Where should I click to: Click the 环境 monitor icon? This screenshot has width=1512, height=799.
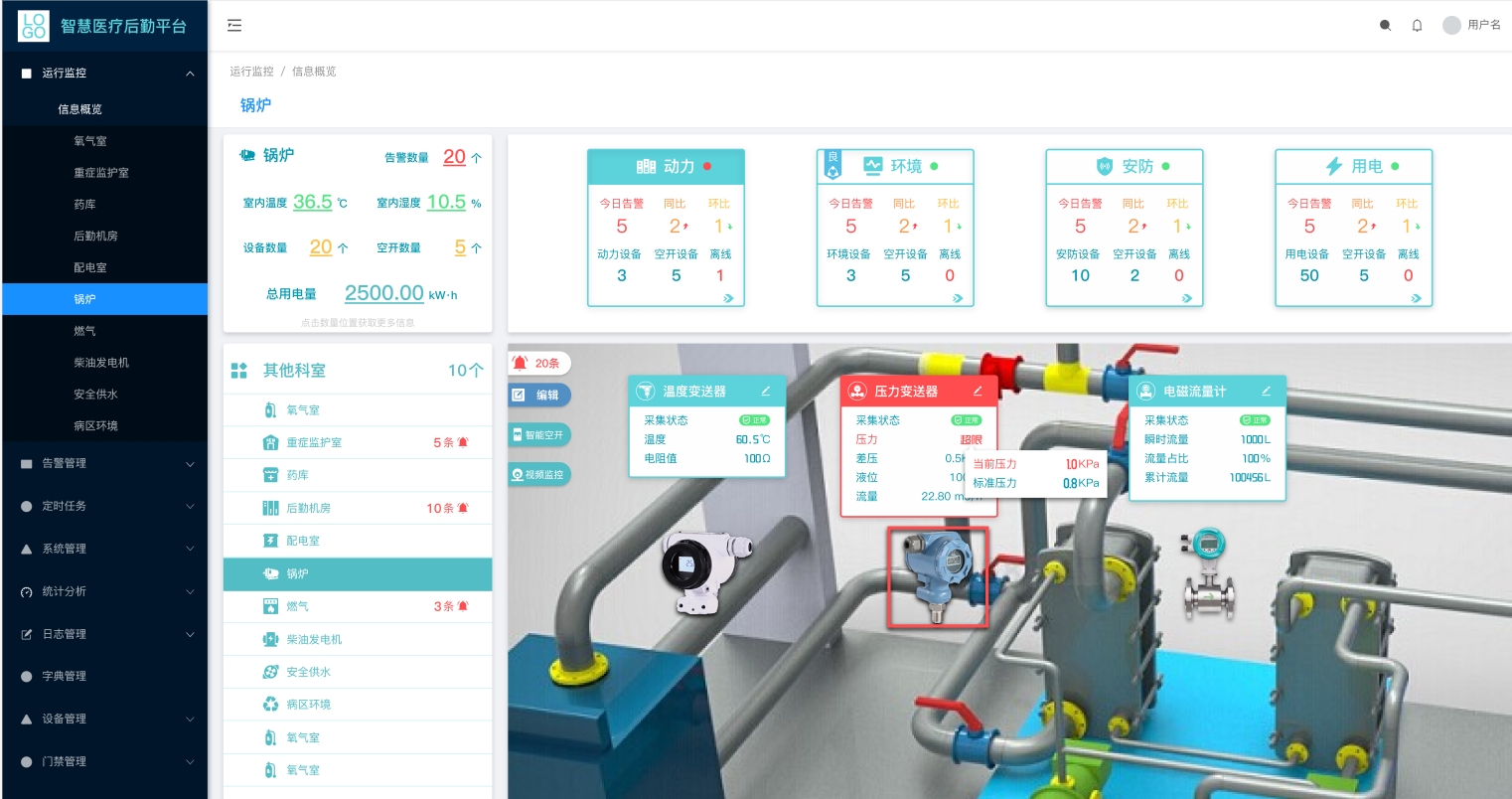(873, 166)
